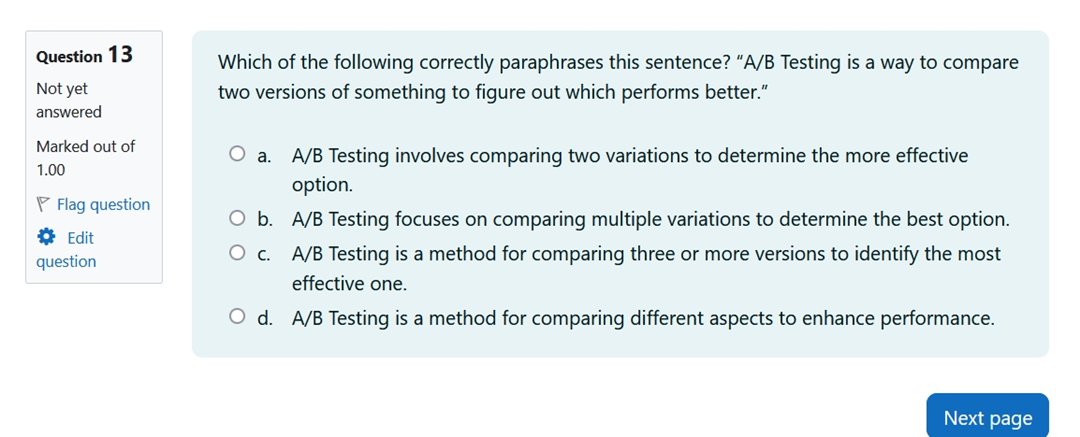Image resolution: width=1080 pixels, height=437 pixels.
Task: Click the flag icon beside Flag question
Action: pos(43,205)
